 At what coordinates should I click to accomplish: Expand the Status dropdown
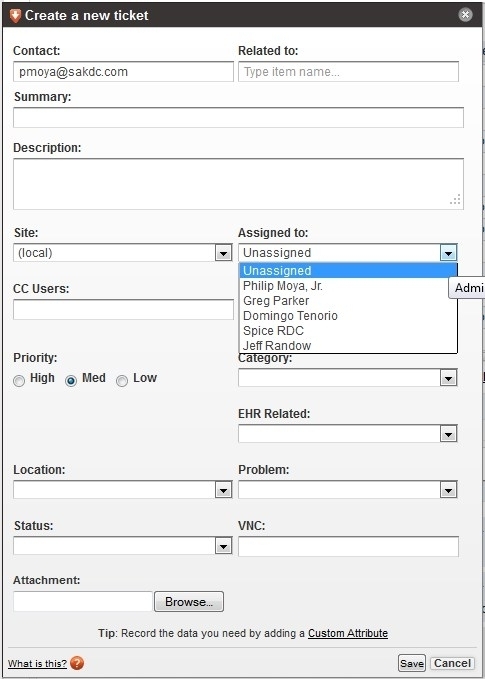pos(223,546)
